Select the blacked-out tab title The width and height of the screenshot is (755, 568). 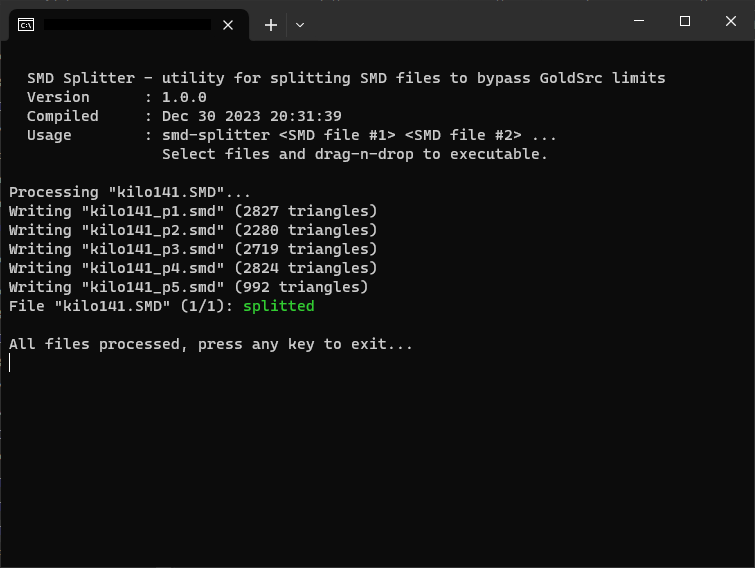(127, 25)
